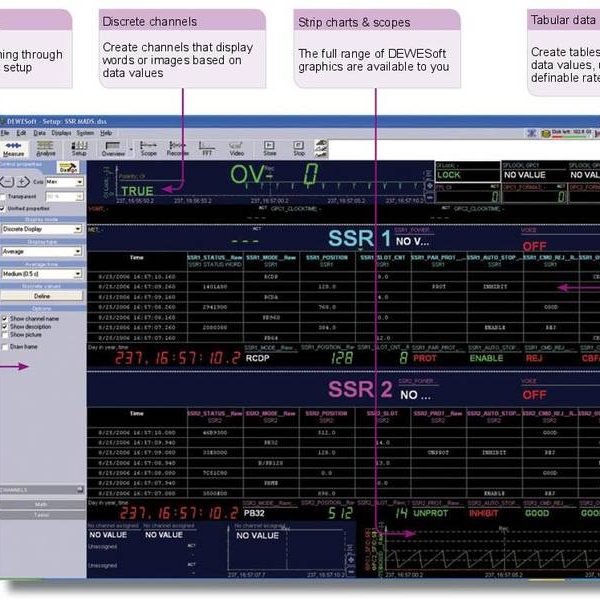This screenshot has height=600, width=600.
Task: Select the TRUE discrete value display
Action: pyautogui.click(x=137, y=191)
